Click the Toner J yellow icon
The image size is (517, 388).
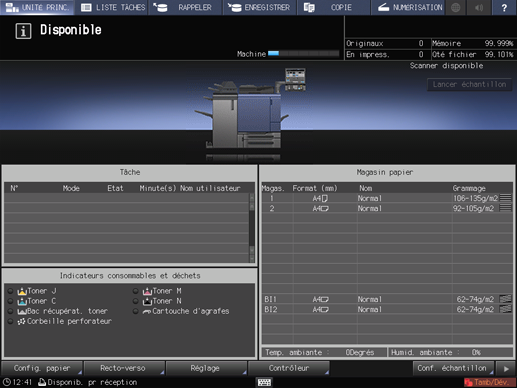click(22, 291)
